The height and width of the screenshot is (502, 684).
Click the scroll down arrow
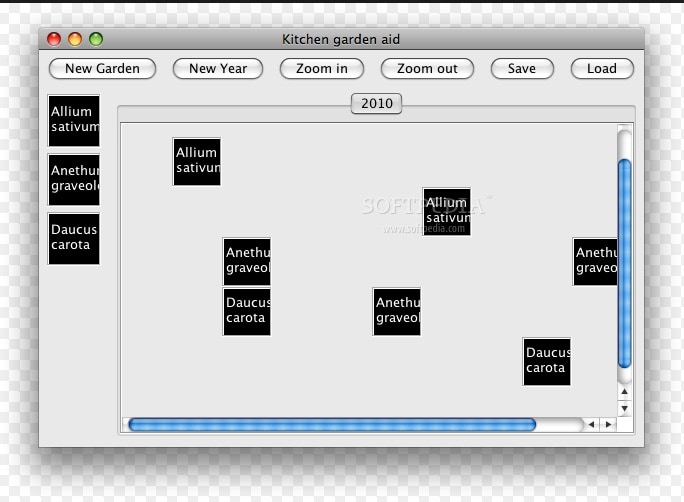[625, 409]
